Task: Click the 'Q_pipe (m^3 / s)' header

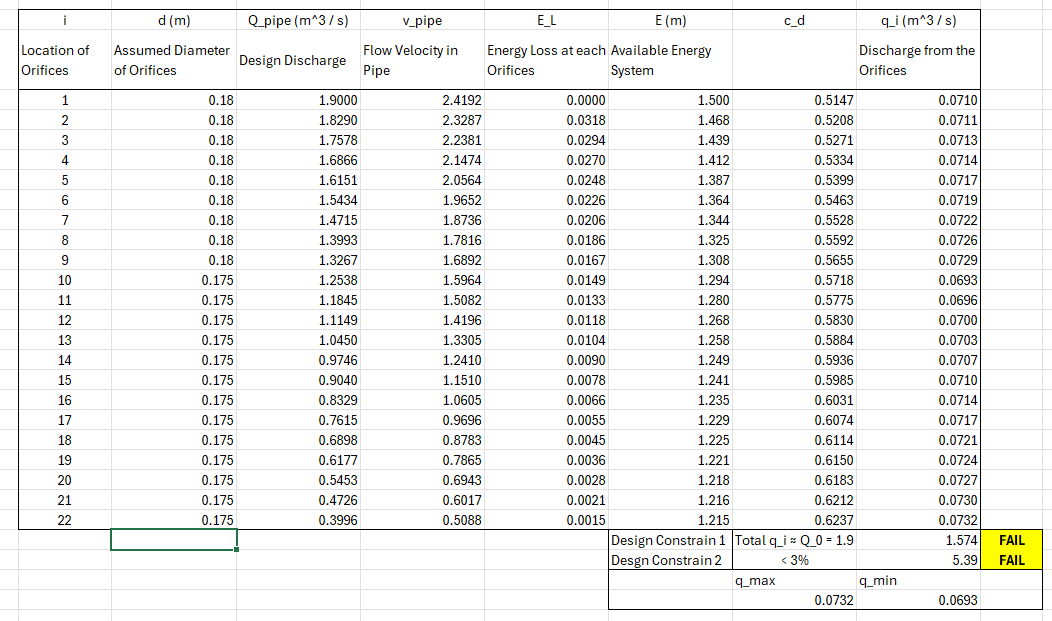Action: tap(297, 19)
